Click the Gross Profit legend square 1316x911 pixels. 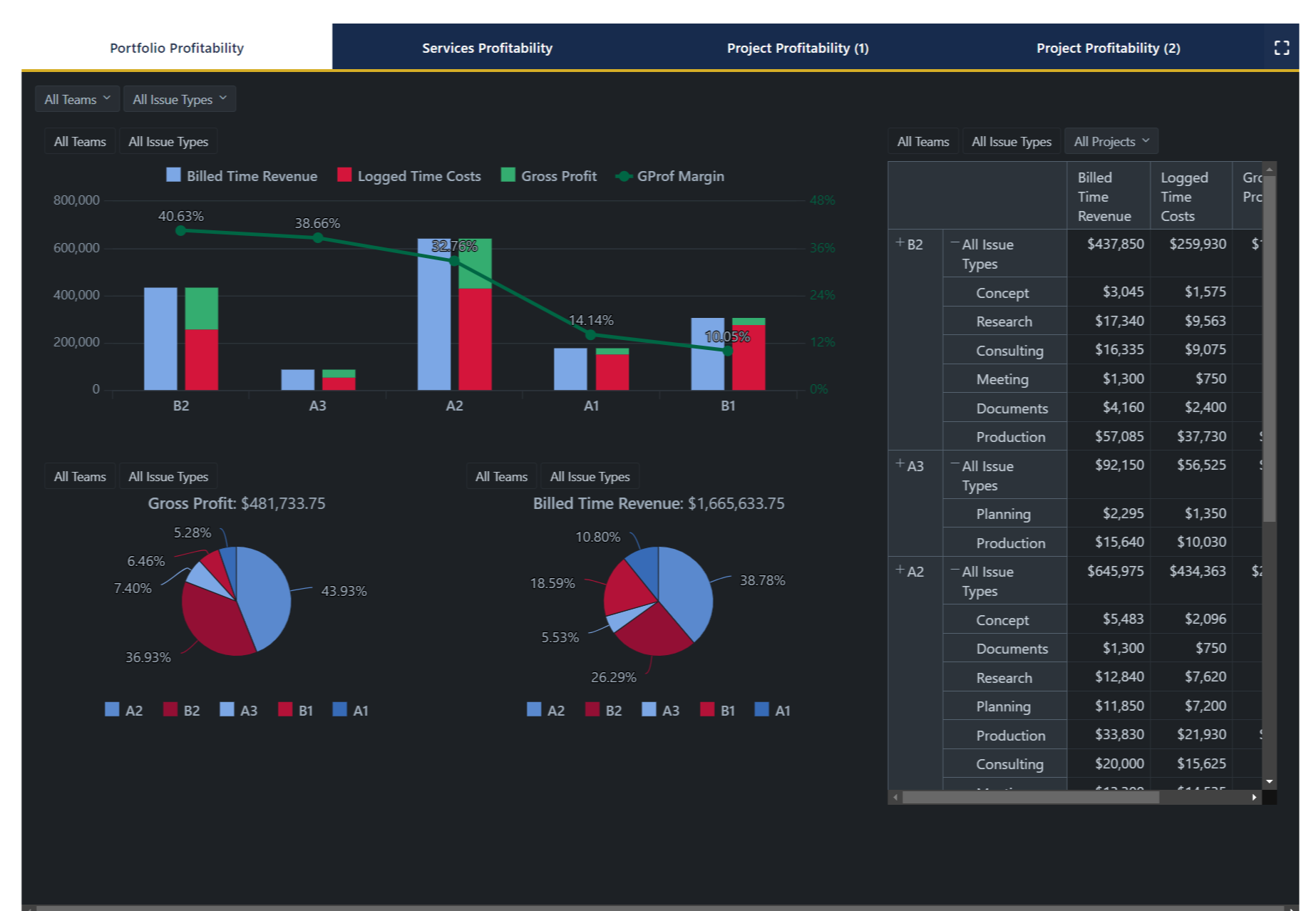(509, 175)
